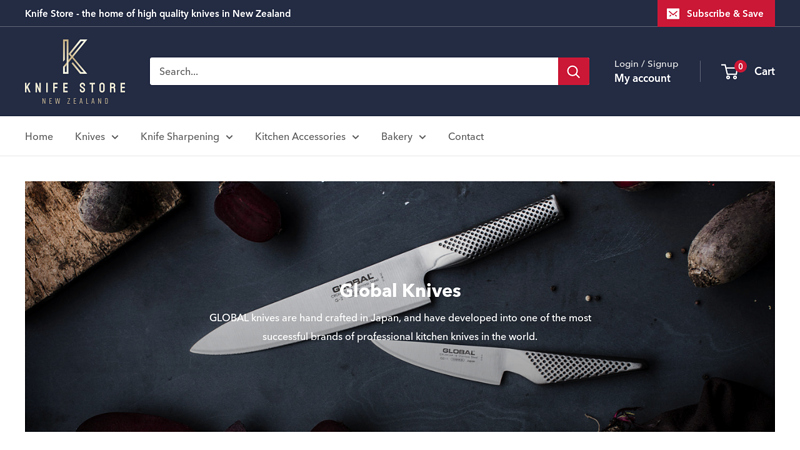
Task: Click the Cart label
Action: pyautogui.click(x=764, y=71)
